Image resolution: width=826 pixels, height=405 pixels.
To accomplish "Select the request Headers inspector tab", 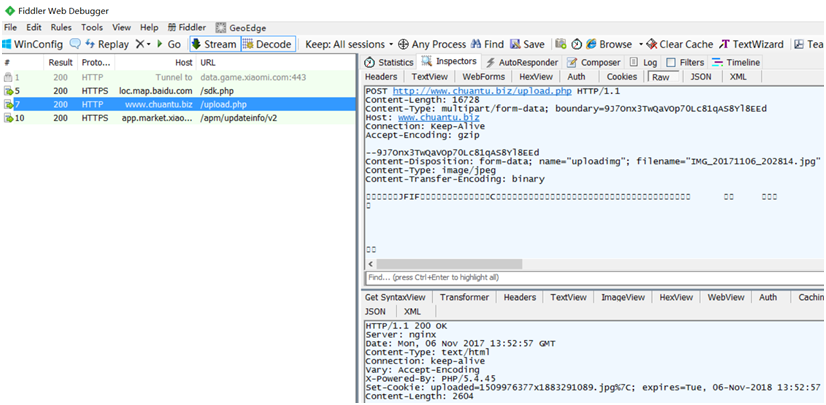I will click(381, 76).
